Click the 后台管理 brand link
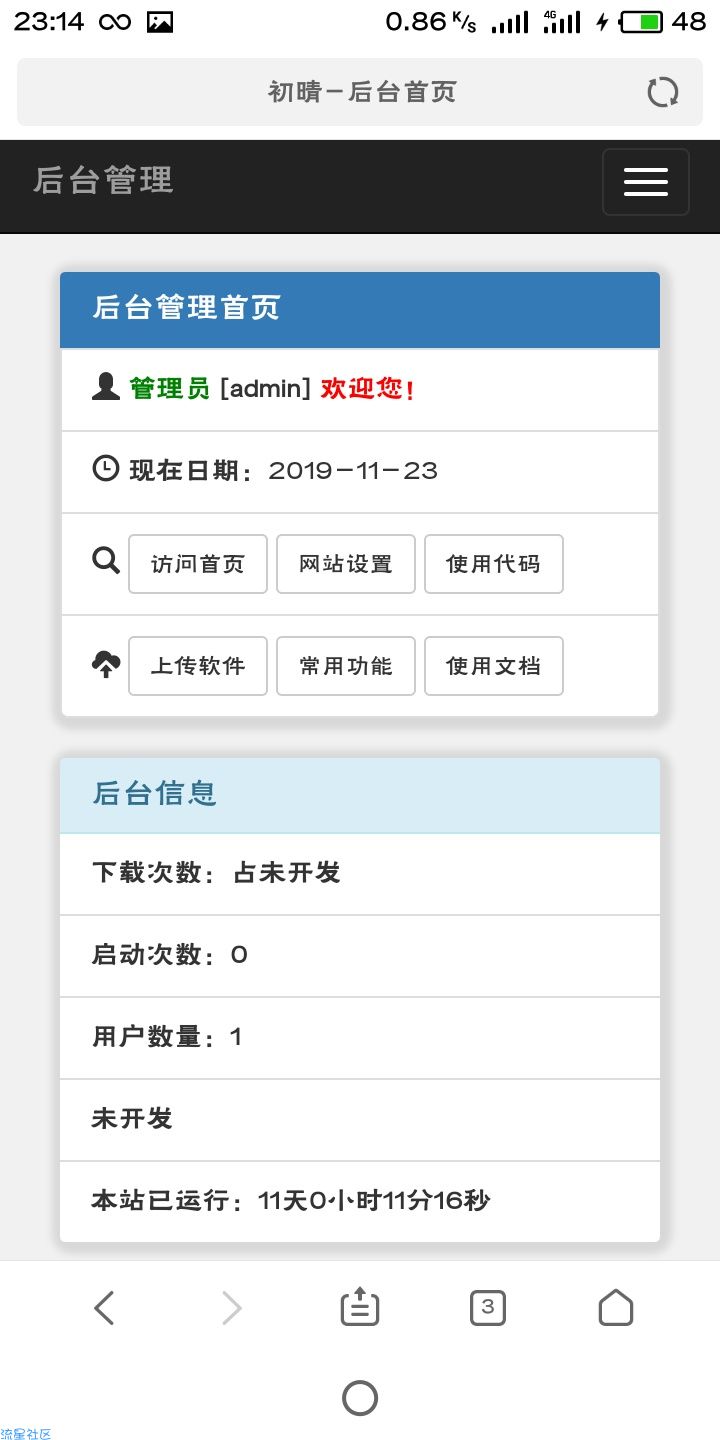 point(103,180)
